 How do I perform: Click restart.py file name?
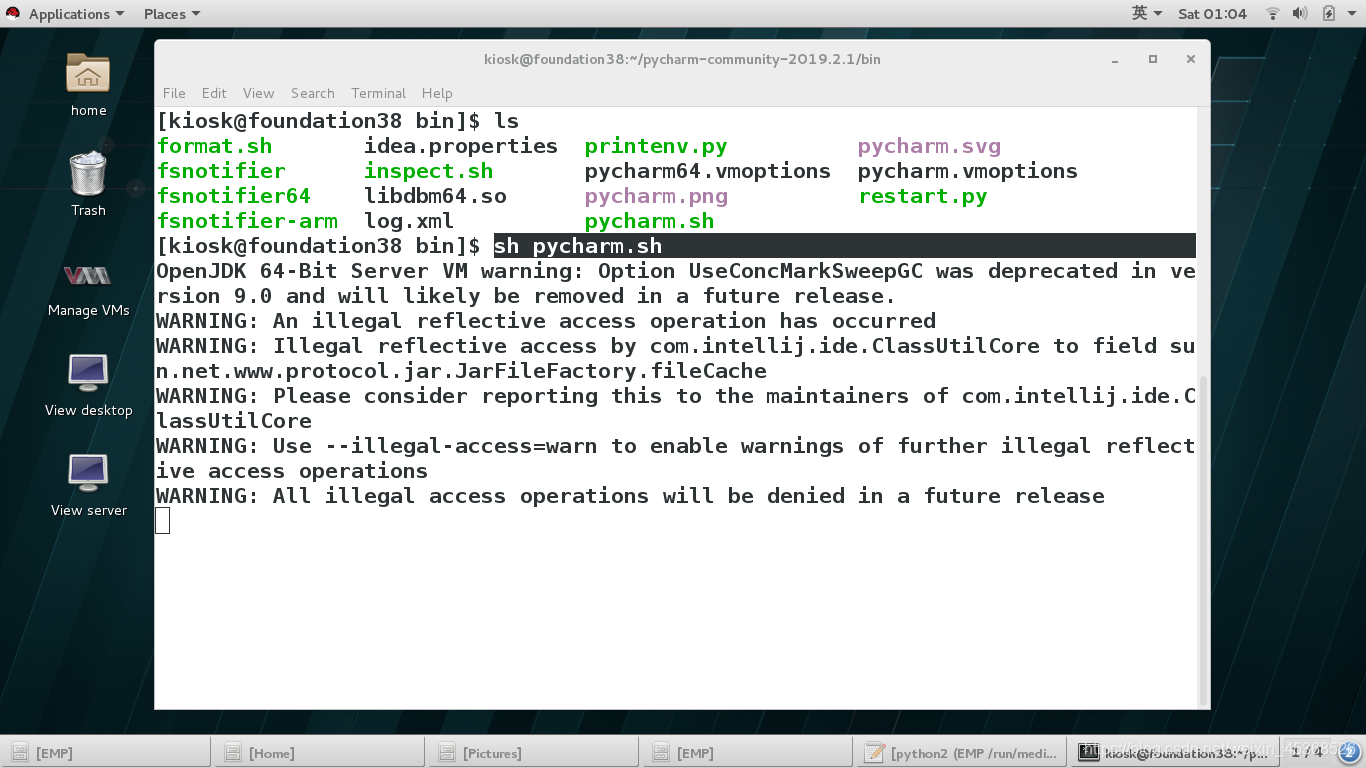click(923, 196)
